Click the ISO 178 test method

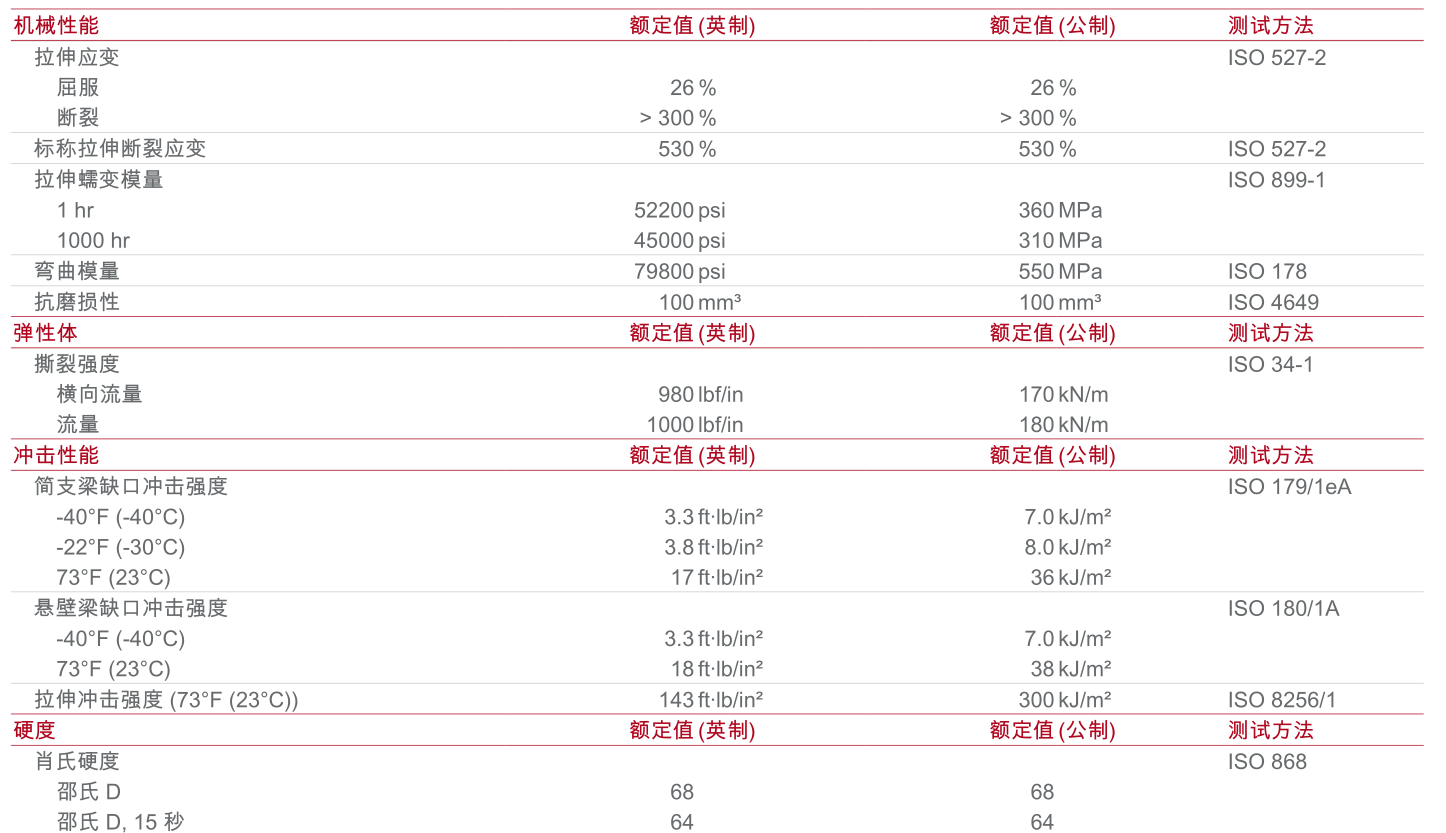point(1267,271)
